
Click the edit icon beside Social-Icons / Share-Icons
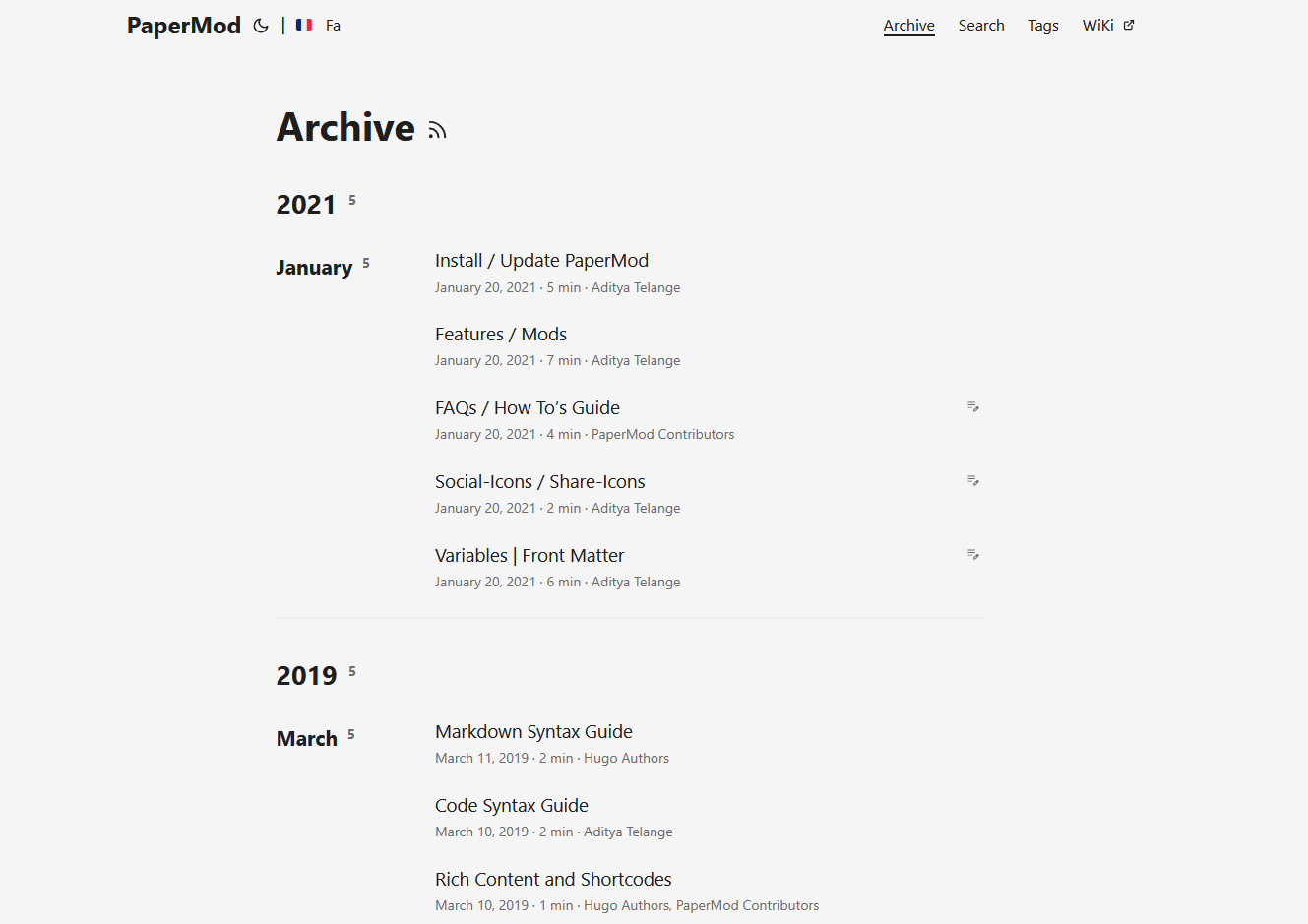tap(972, 480)
